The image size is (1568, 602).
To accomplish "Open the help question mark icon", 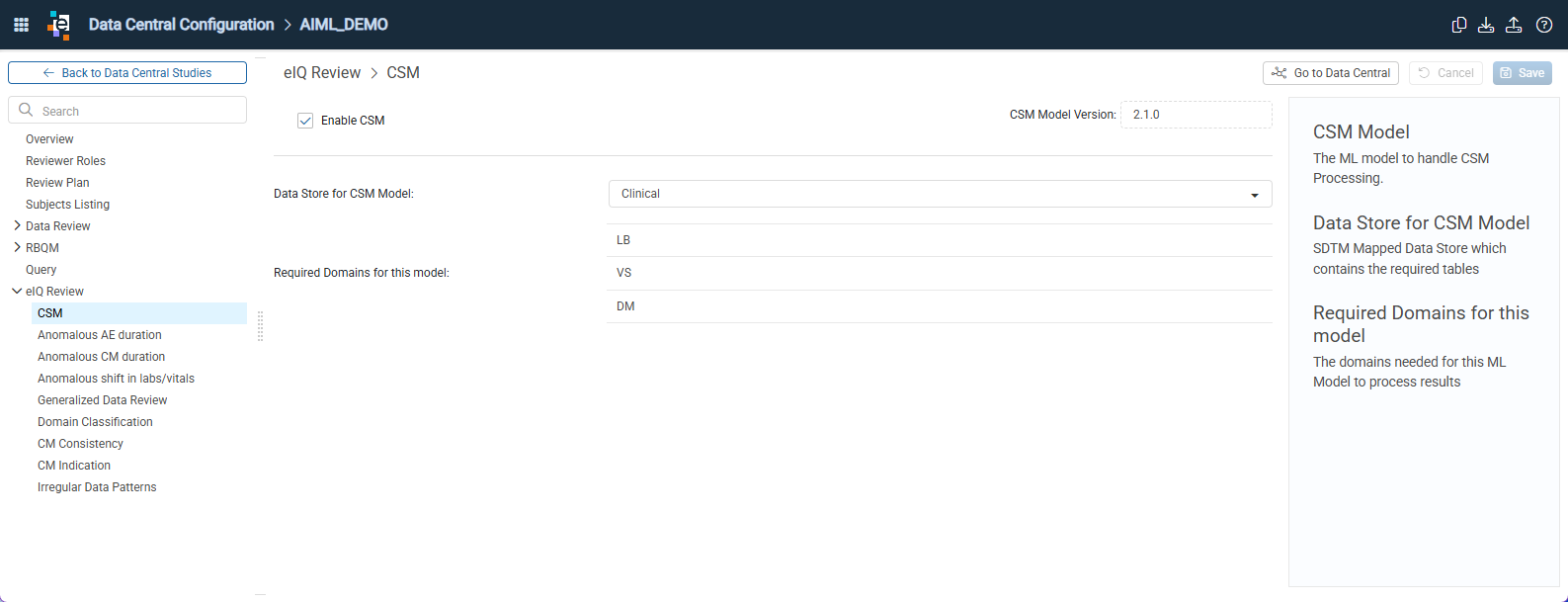I will coord(1544,25).
